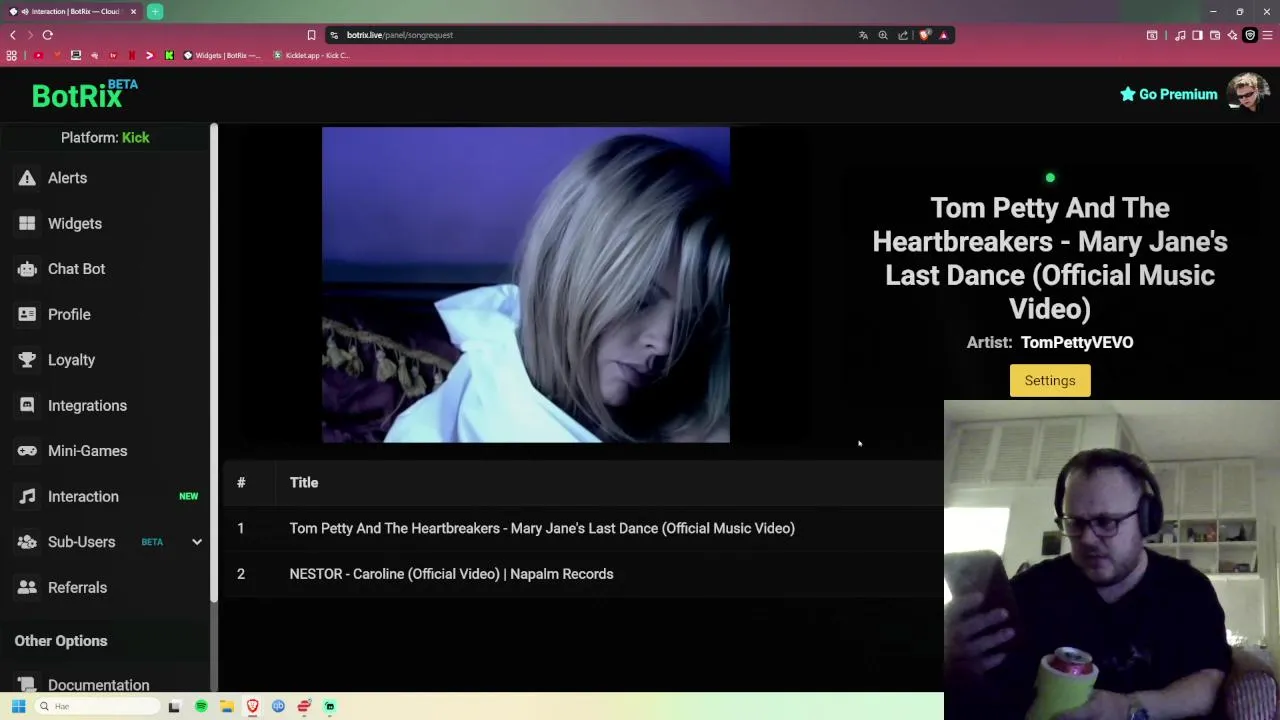Screen dimensions: 1280x720
Task: Open the Alerts warning icon in sidebar
Action: [27, 178]
